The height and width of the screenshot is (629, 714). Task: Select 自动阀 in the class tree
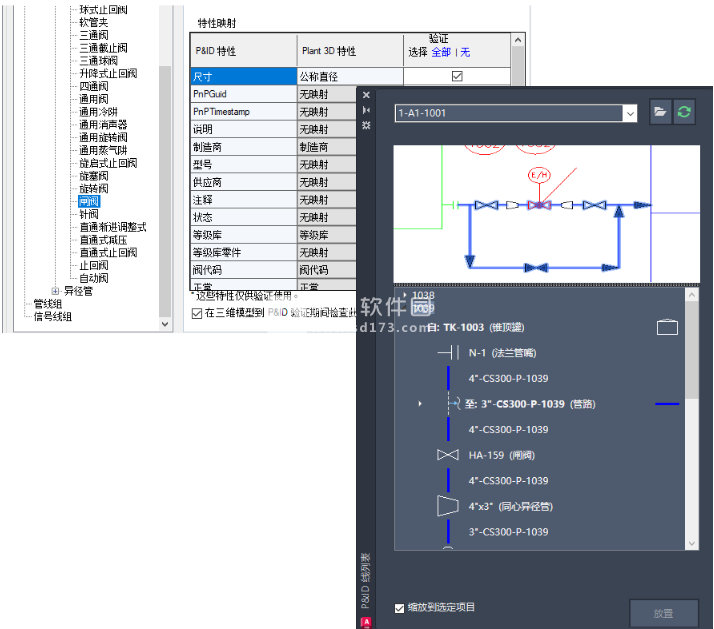pos(94,278)
